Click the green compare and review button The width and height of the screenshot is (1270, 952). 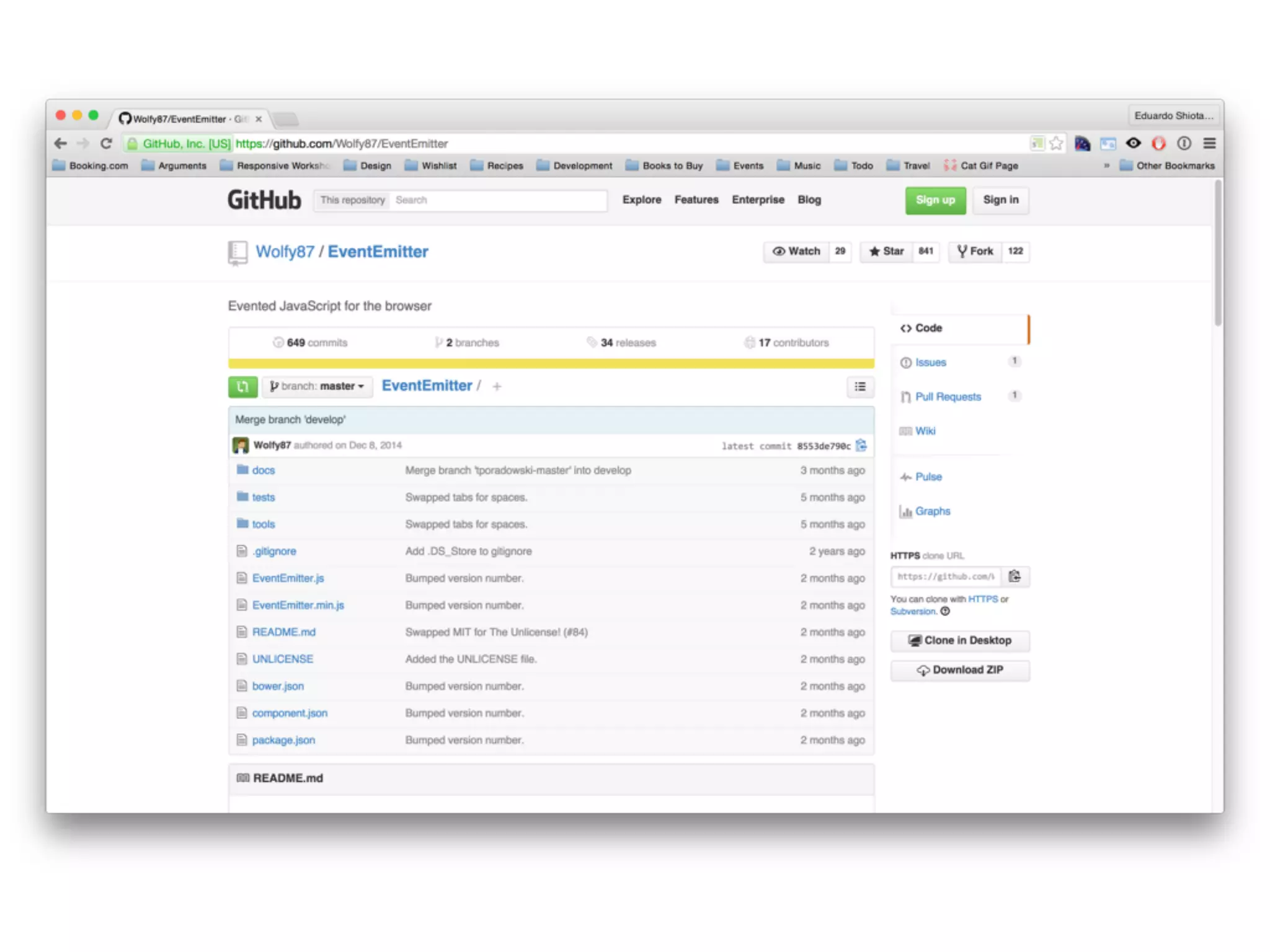242,386
